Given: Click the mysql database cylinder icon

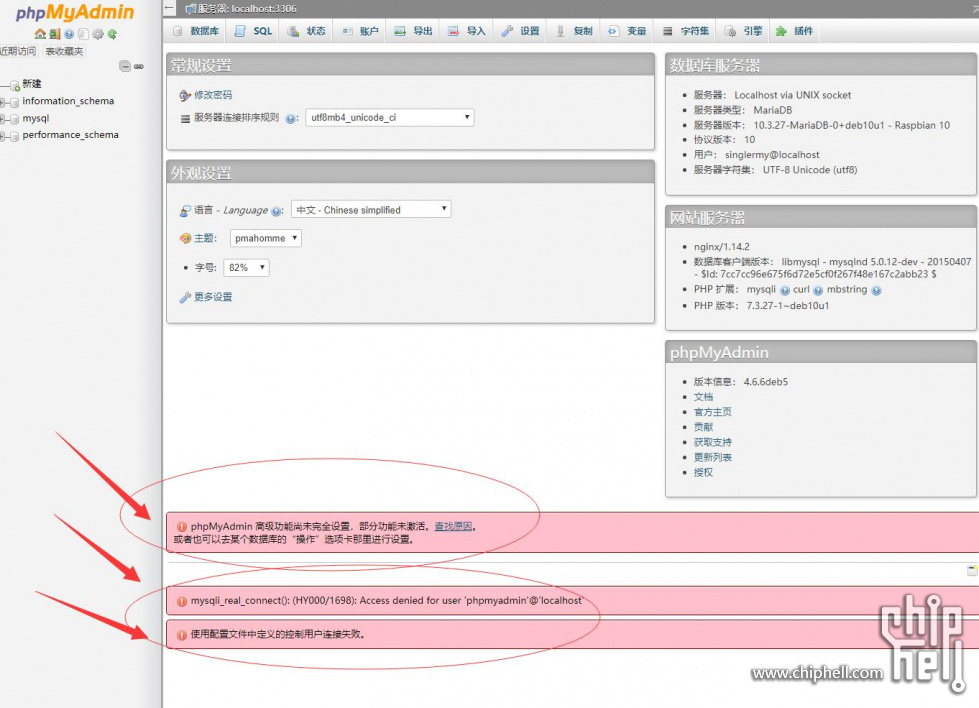Looking at the screenshot, I should [x=14, y=119].
